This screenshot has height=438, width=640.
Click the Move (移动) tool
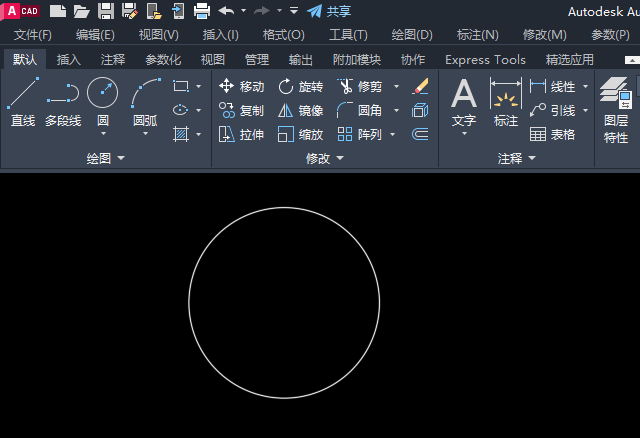pos(242,87)
